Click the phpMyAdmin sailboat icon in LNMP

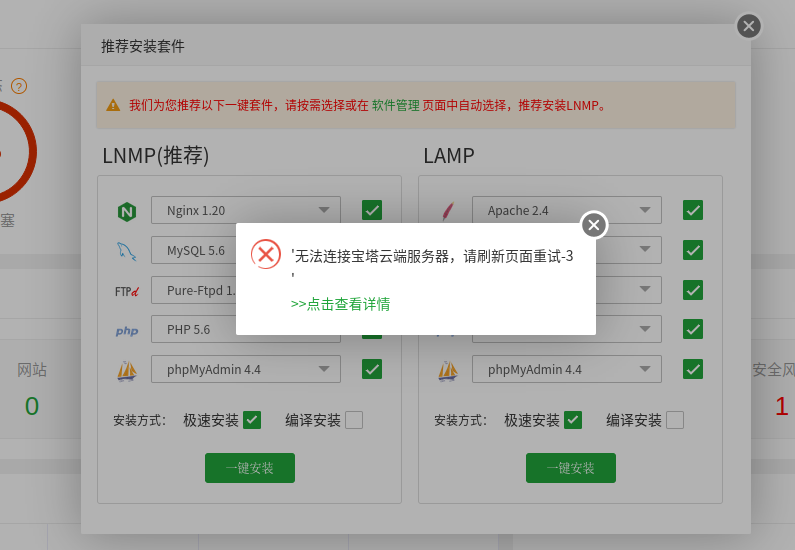pos(127,371)
